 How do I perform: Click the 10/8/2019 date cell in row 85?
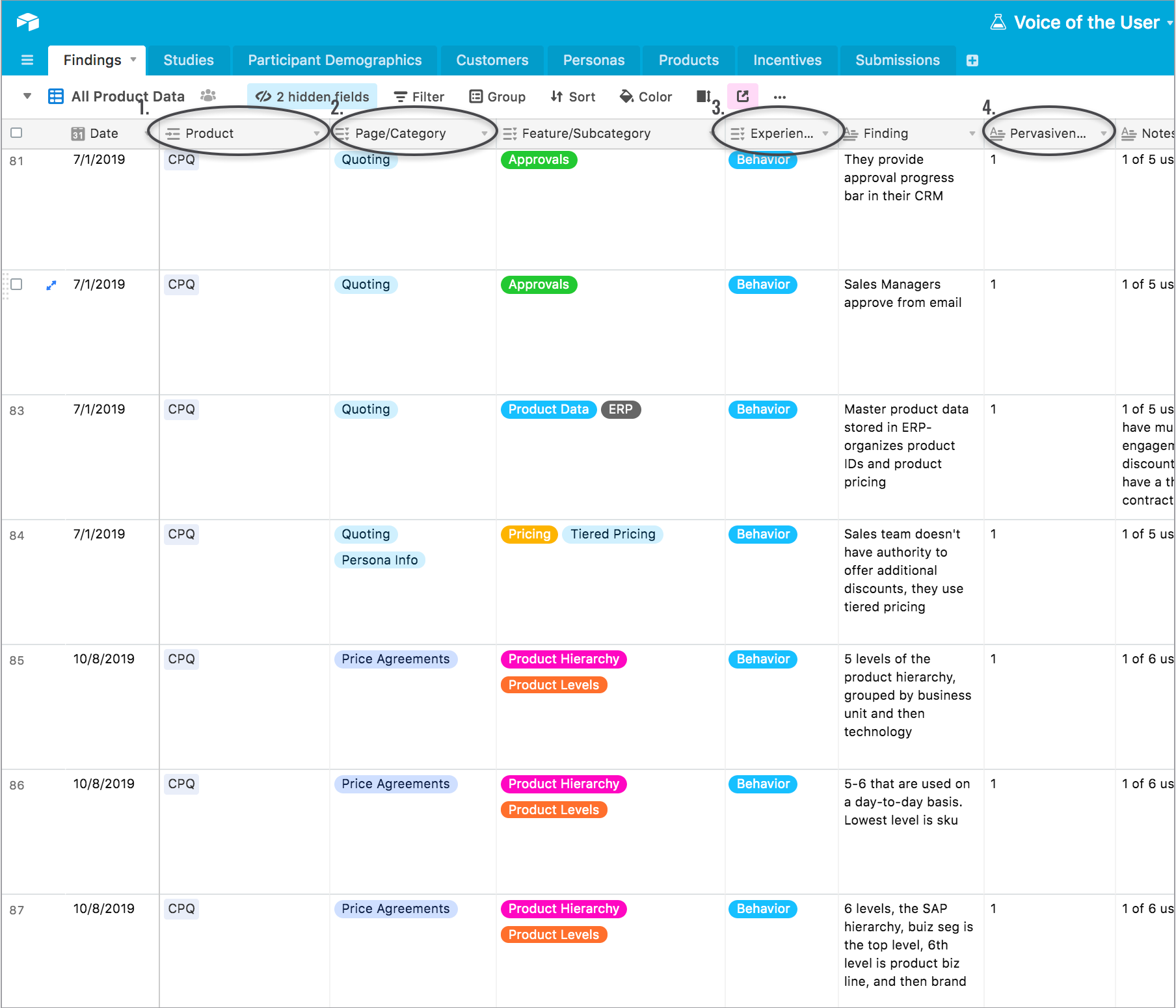point(104,659)
